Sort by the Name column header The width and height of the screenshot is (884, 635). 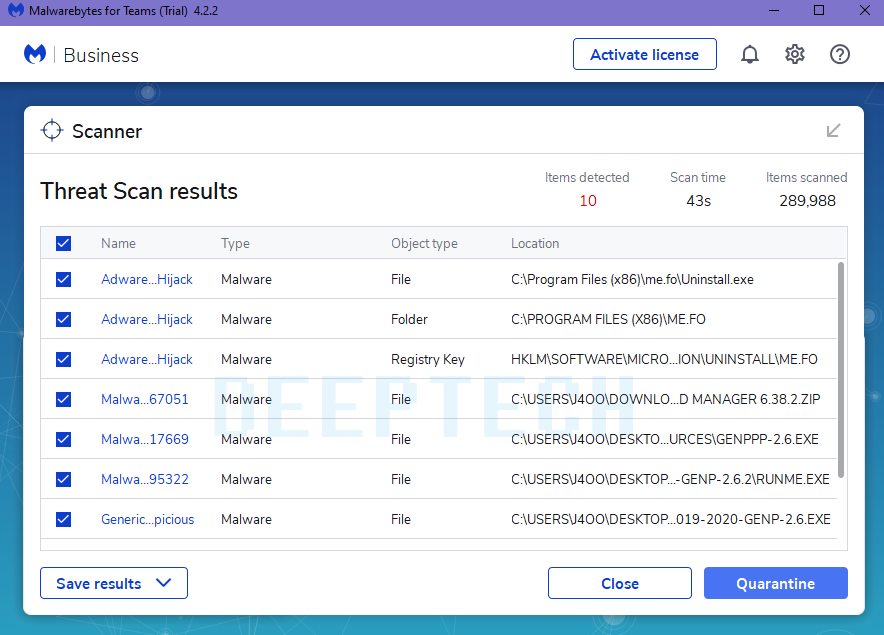click(x=118, y=243)
